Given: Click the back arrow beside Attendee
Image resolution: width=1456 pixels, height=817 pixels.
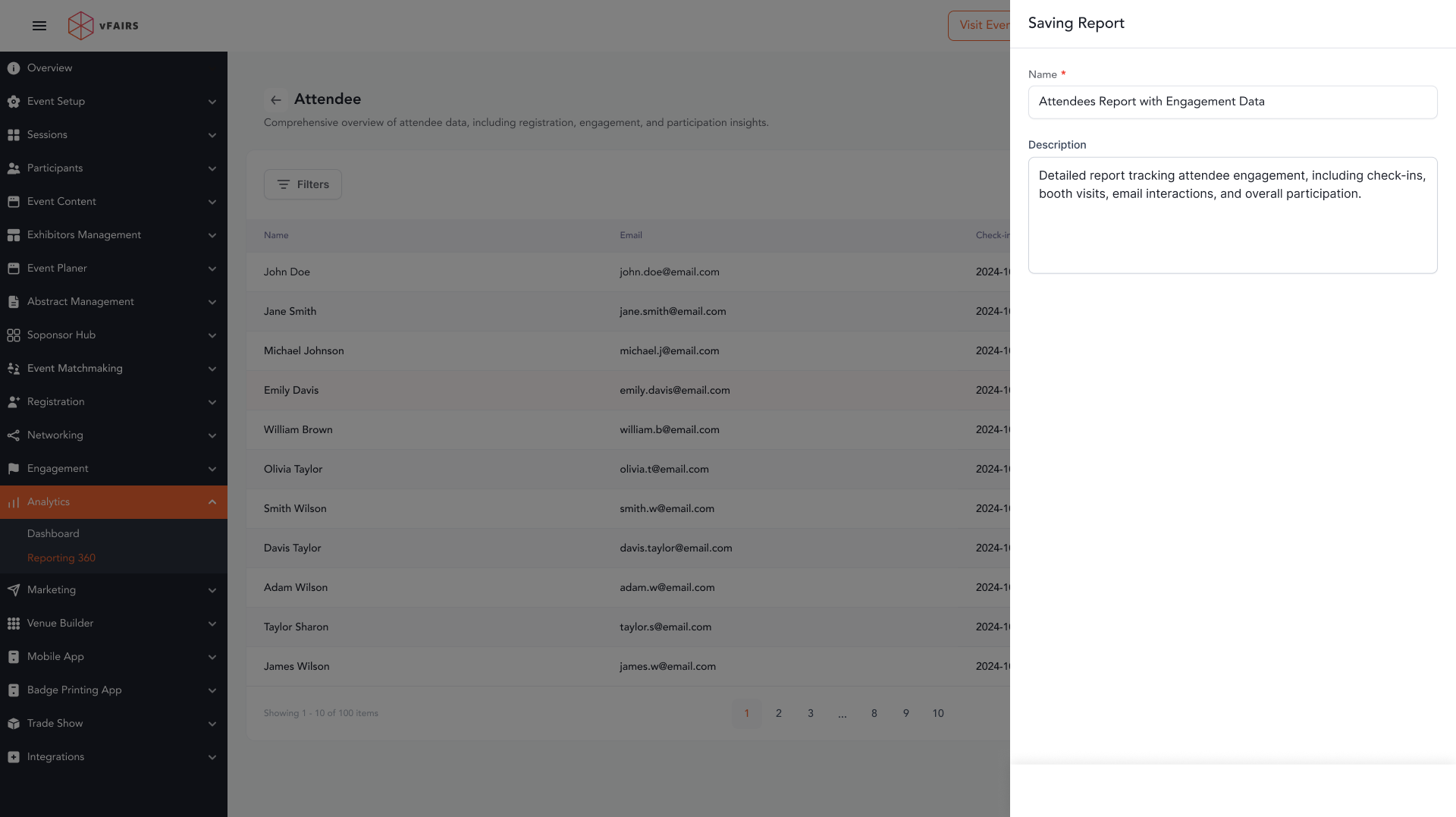Looking at the screenshot, I should pos(276,100).
